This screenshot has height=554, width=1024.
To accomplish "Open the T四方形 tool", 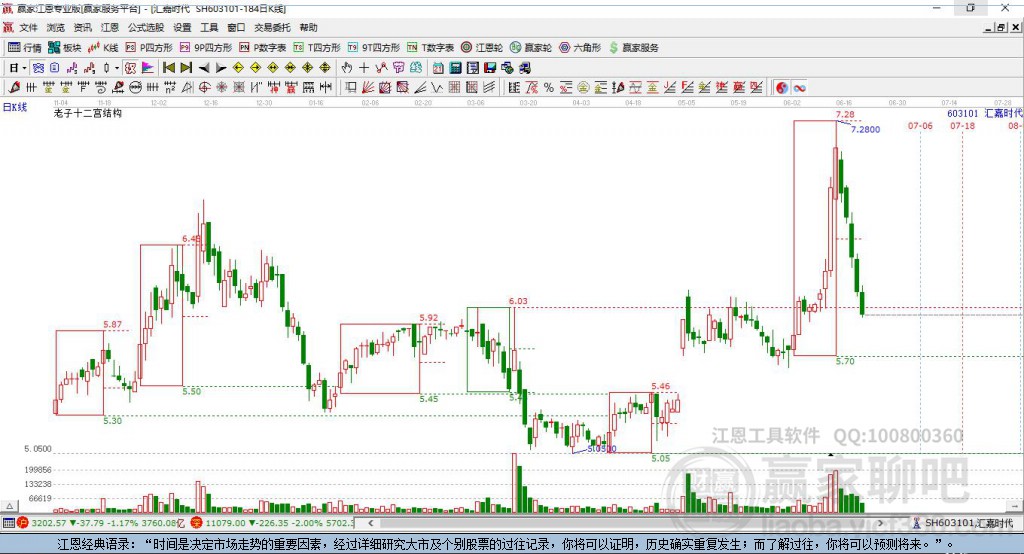I will pos(317,48).
